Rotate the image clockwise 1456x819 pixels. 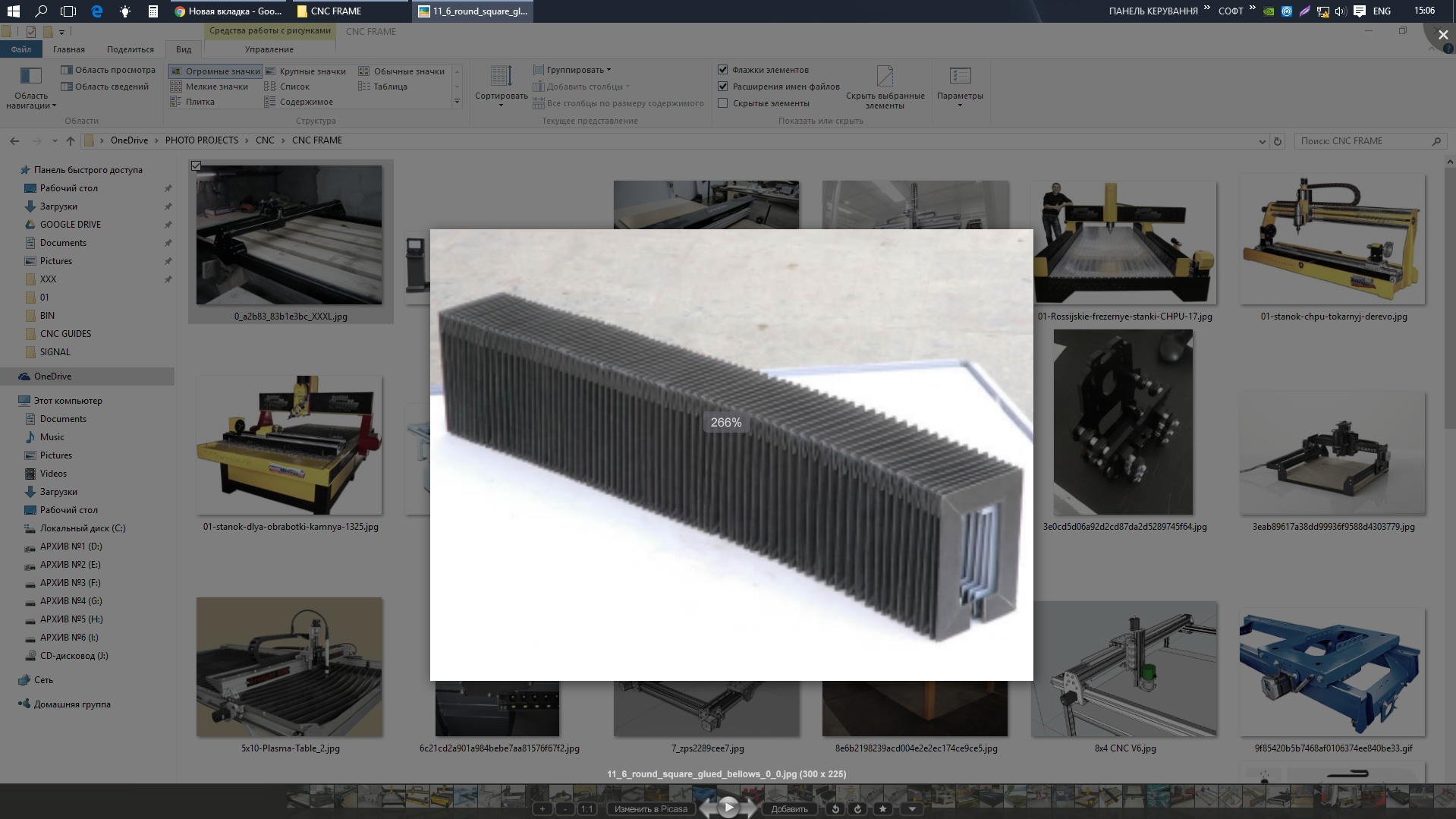coord(858,809)
